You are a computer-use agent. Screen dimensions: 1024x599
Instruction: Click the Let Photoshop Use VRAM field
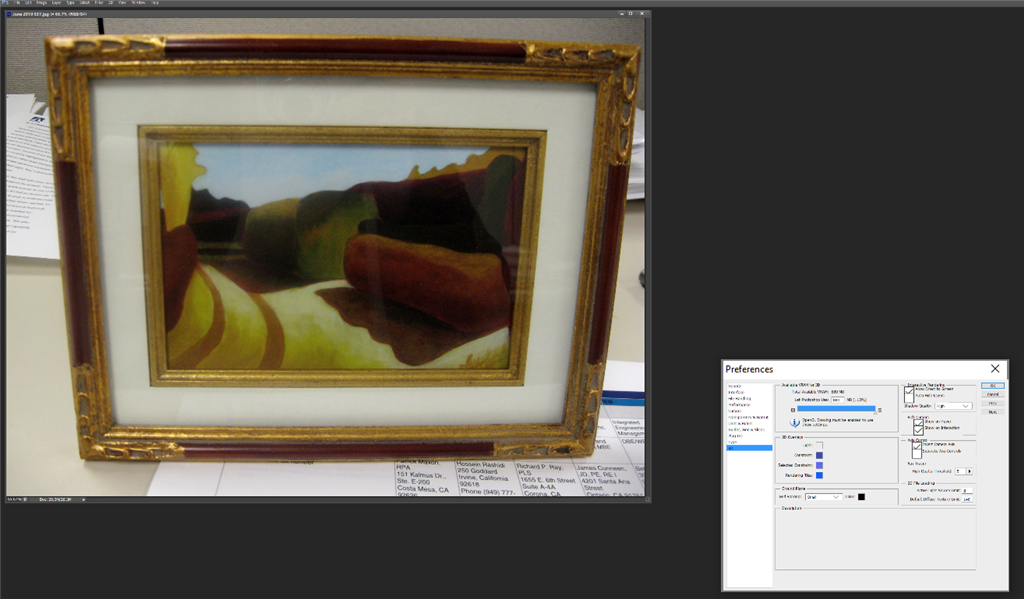pos(838,400)
